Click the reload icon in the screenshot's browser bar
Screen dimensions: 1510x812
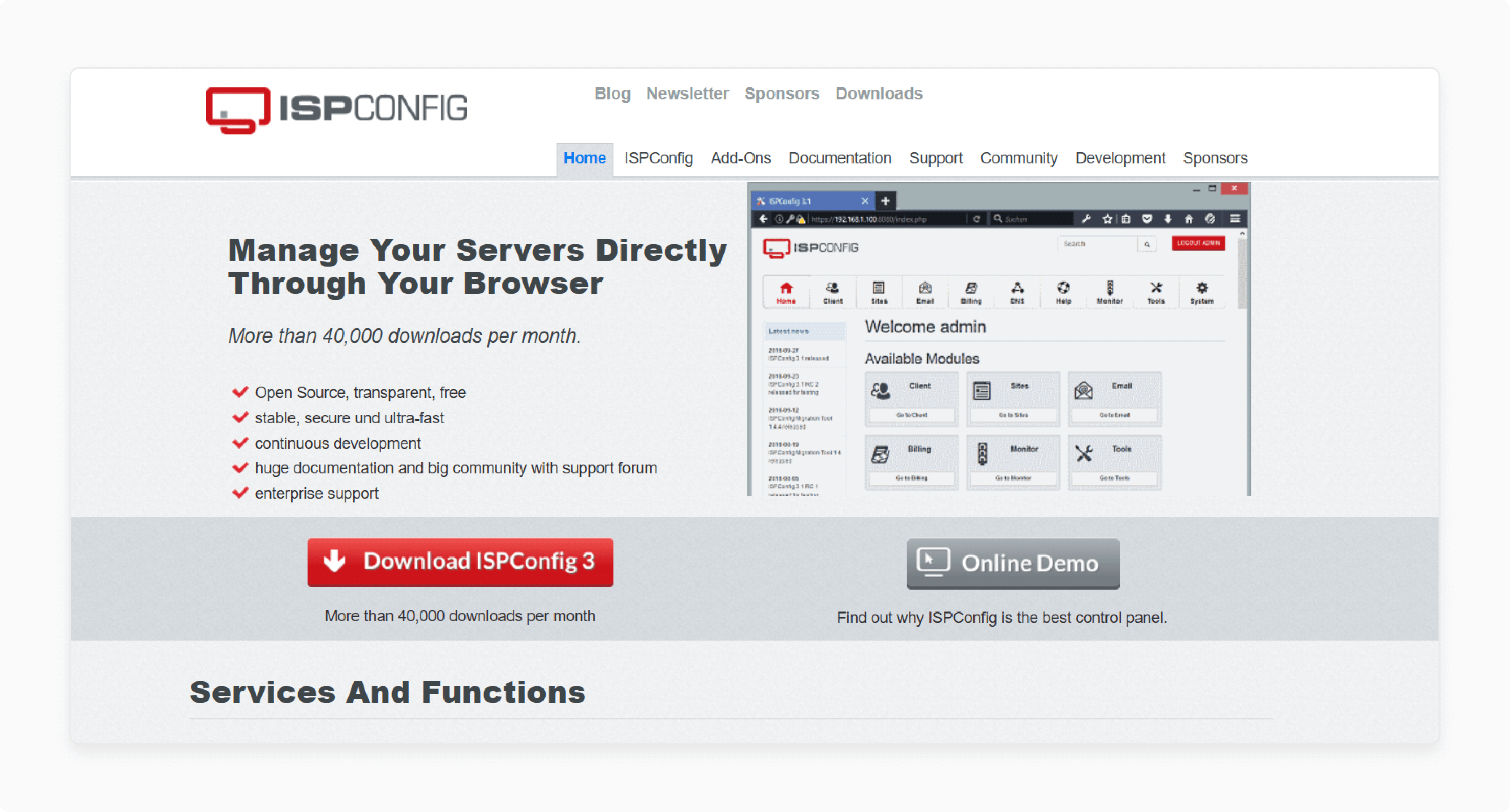(976, 219)
